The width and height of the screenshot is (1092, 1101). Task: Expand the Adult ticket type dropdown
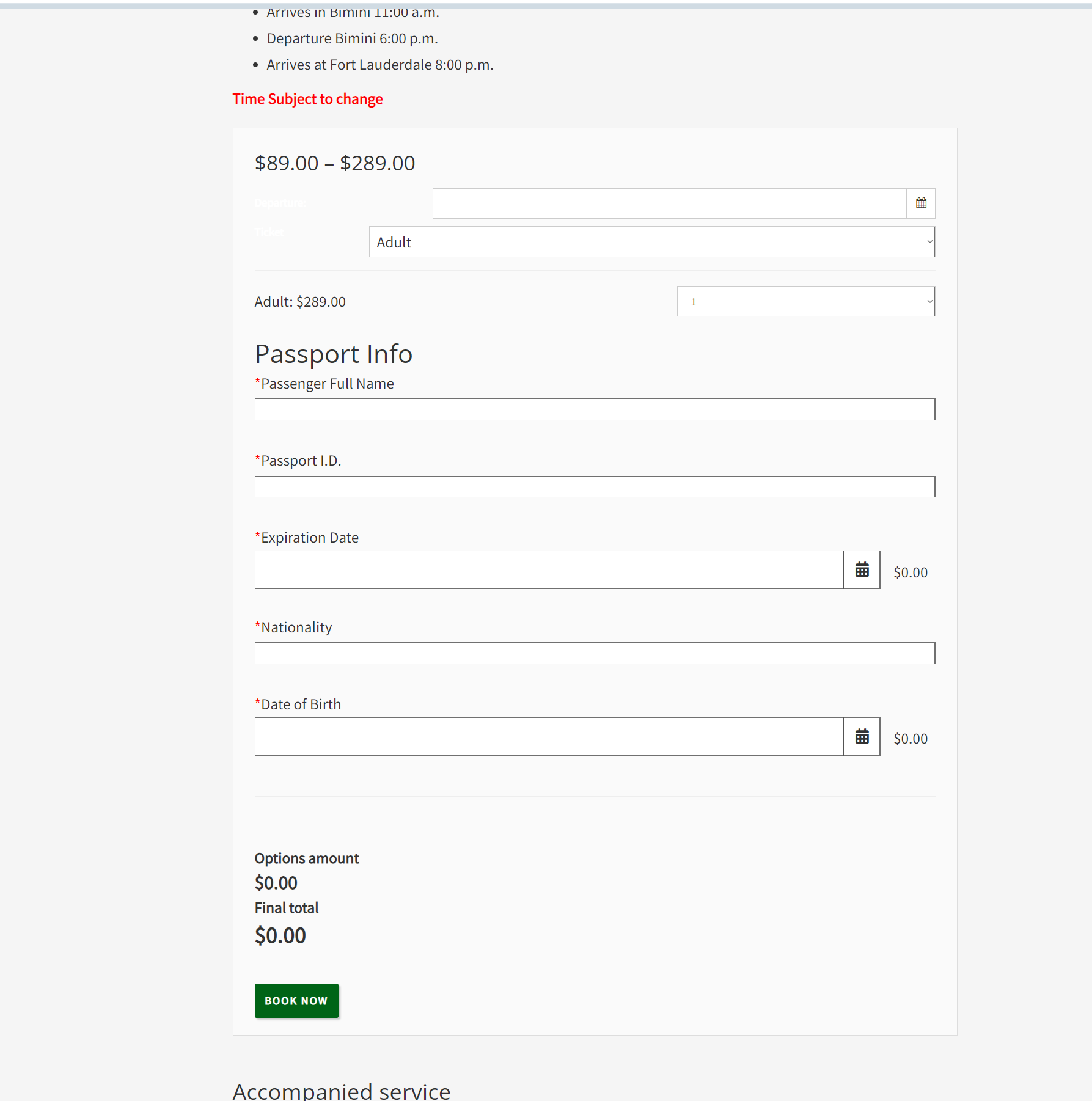click(x=652, y=242)
